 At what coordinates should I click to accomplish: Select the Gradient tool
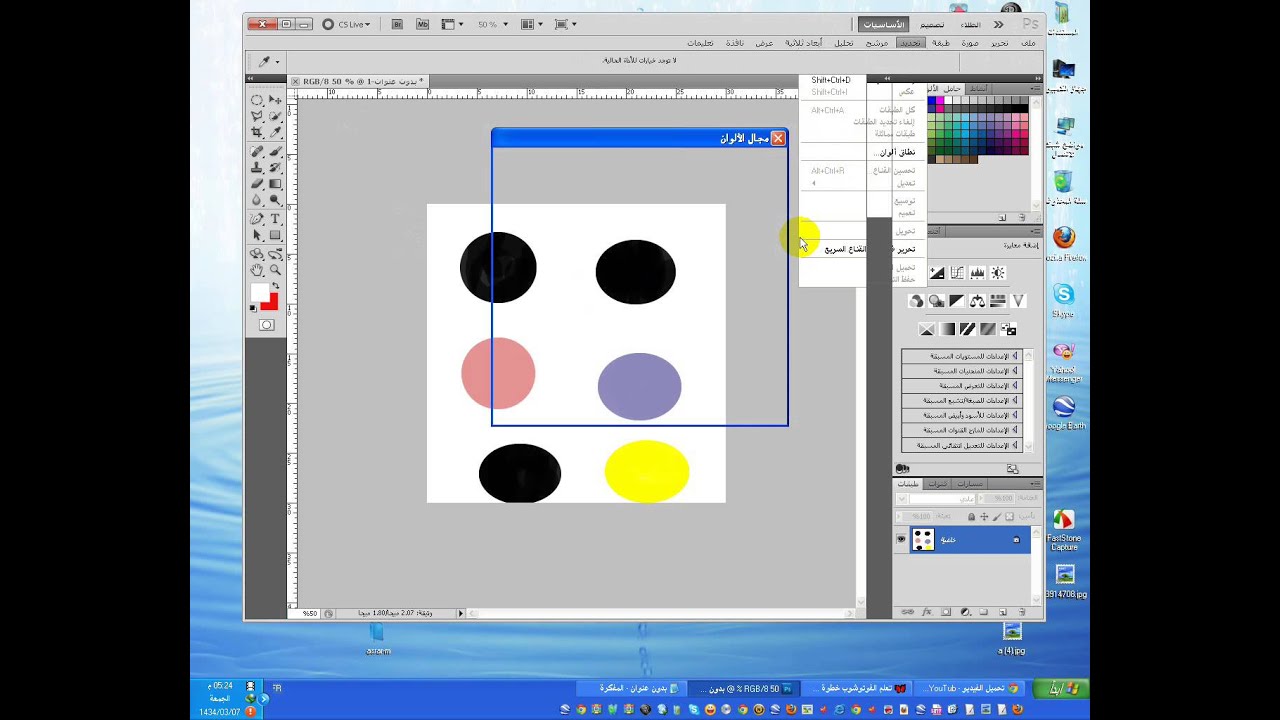(276, 184)
